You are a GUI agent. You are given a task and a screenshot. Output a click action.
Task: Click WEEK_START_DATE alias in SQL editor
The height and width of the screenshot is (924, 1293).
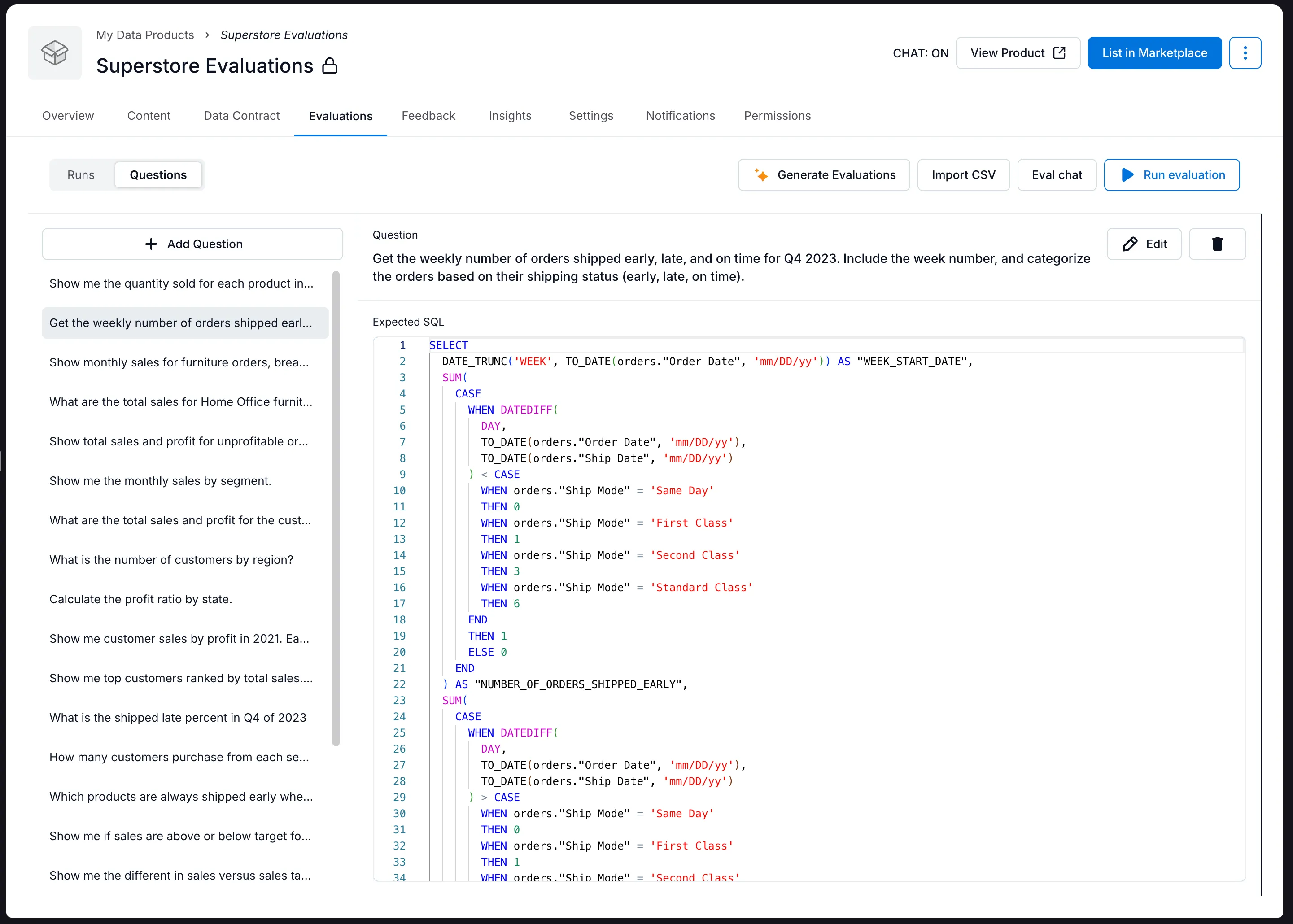(x=912, y=361)
